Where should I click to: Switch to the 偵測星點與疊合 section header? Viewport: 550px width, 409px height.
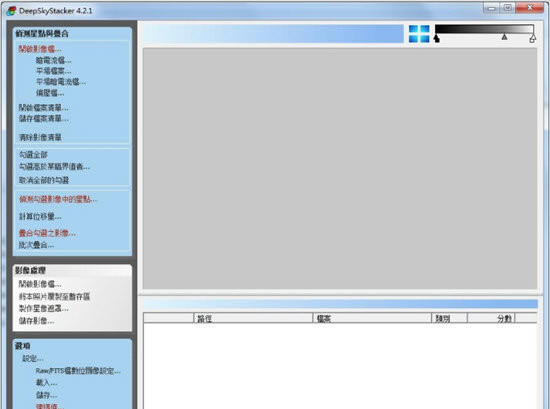click(42, 34)
